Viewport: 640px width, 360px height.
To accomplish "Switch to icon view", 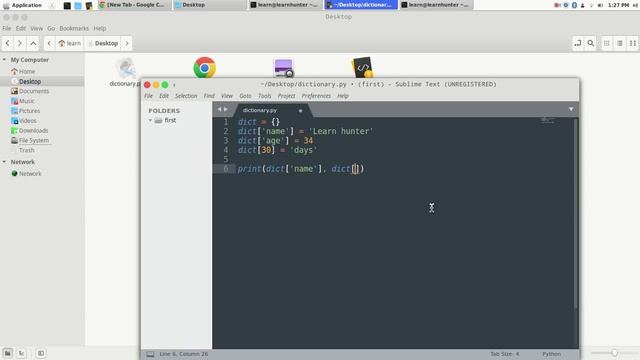I will coord(607,43).
